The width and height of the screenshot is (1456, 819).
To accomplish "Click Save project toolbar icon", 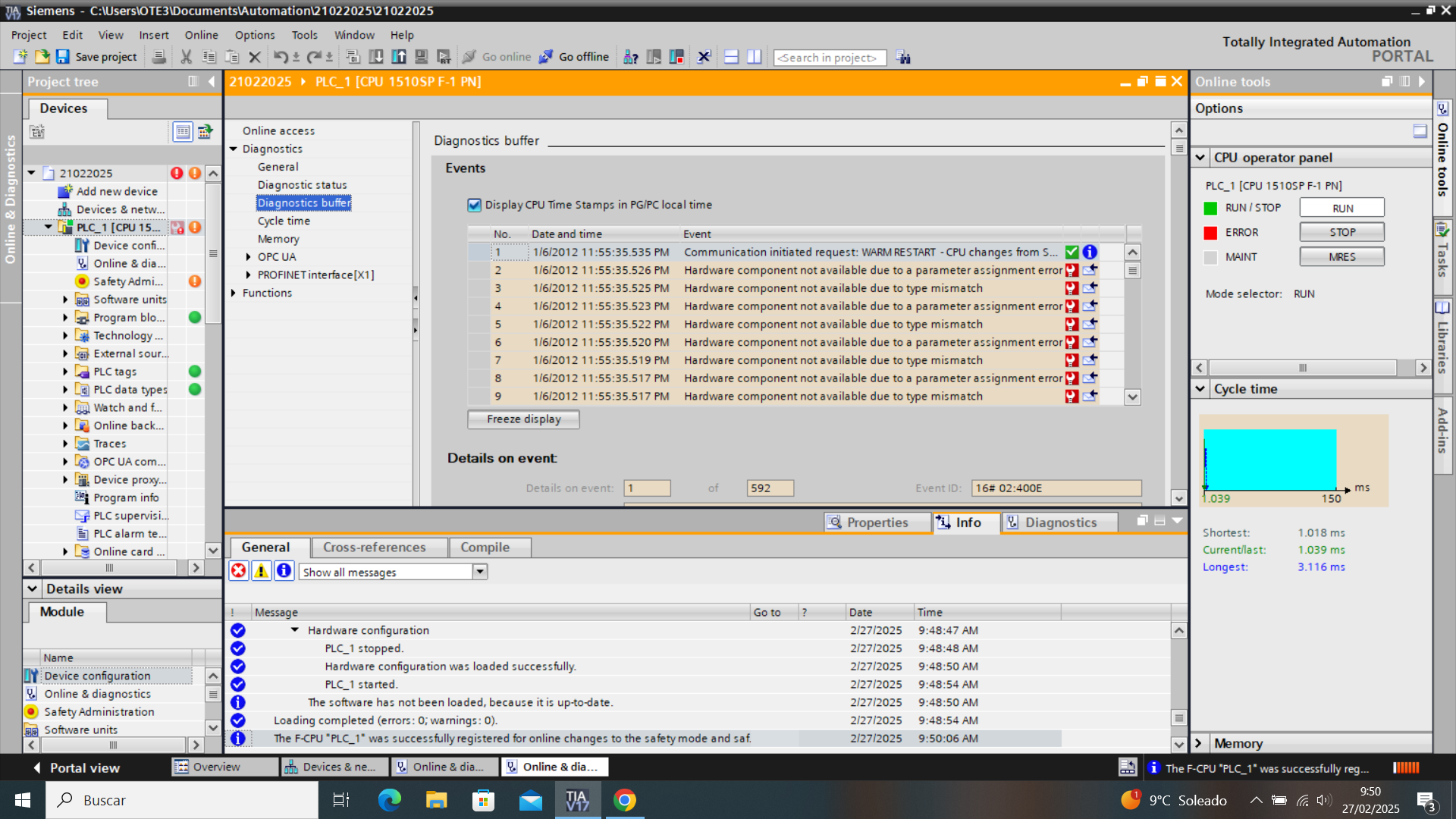I will (x=63, y=57).
